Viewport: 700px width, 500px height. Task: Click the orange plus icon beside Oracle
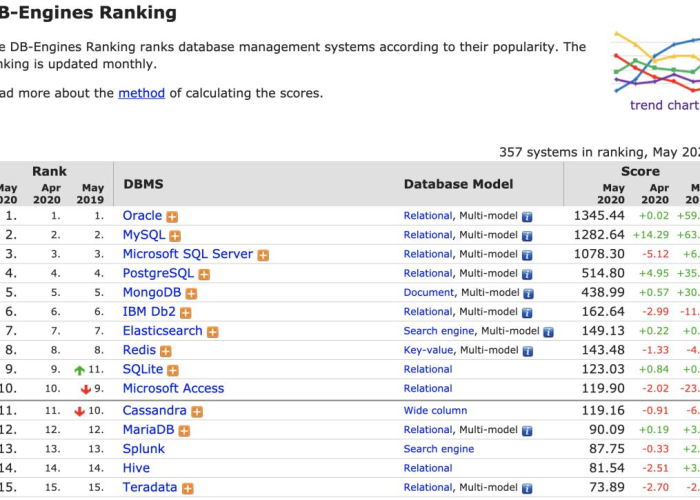[x=172, y=217]
